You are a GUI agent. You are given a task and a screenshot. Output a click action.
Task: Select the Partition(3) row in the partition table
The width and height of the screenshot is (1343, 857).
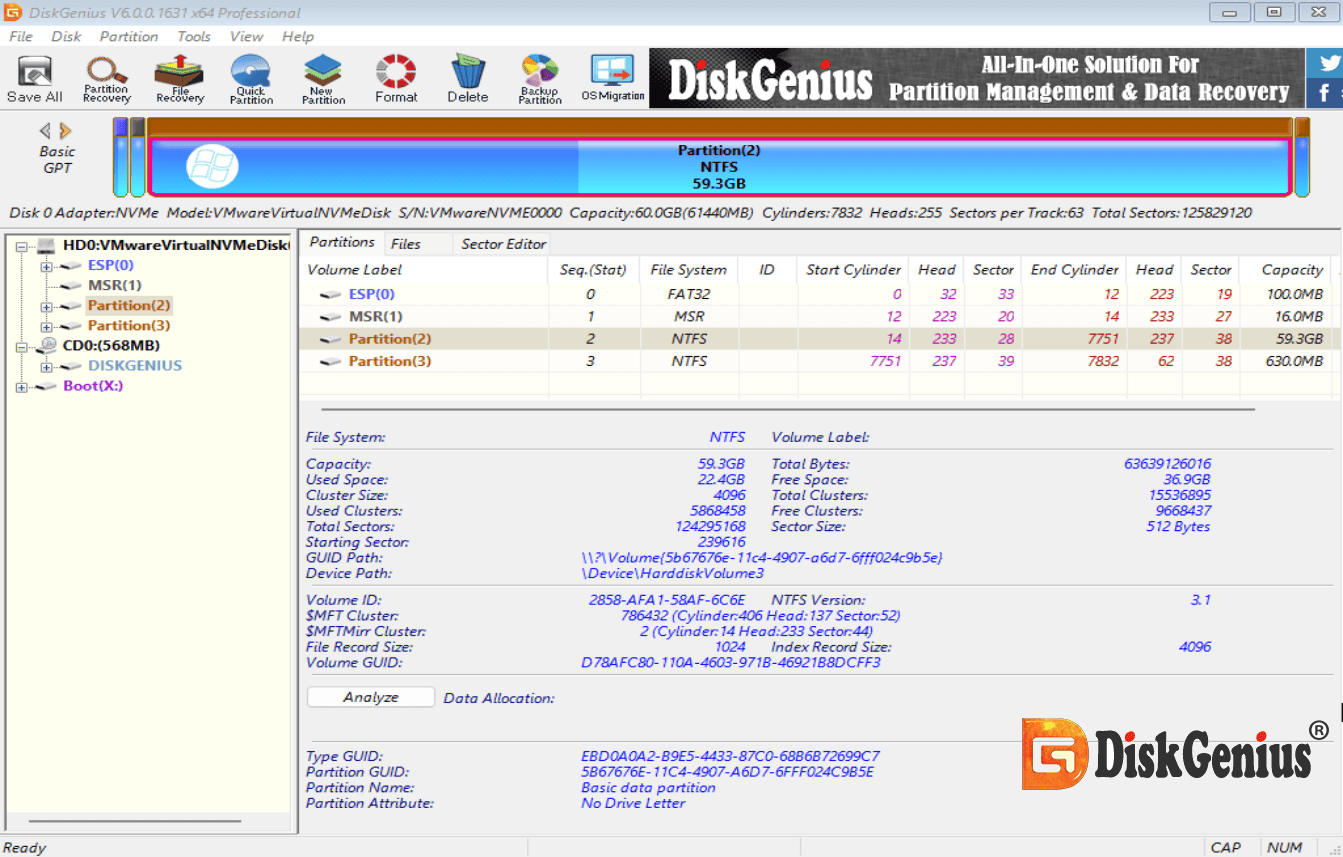click(x=817, y=361)
